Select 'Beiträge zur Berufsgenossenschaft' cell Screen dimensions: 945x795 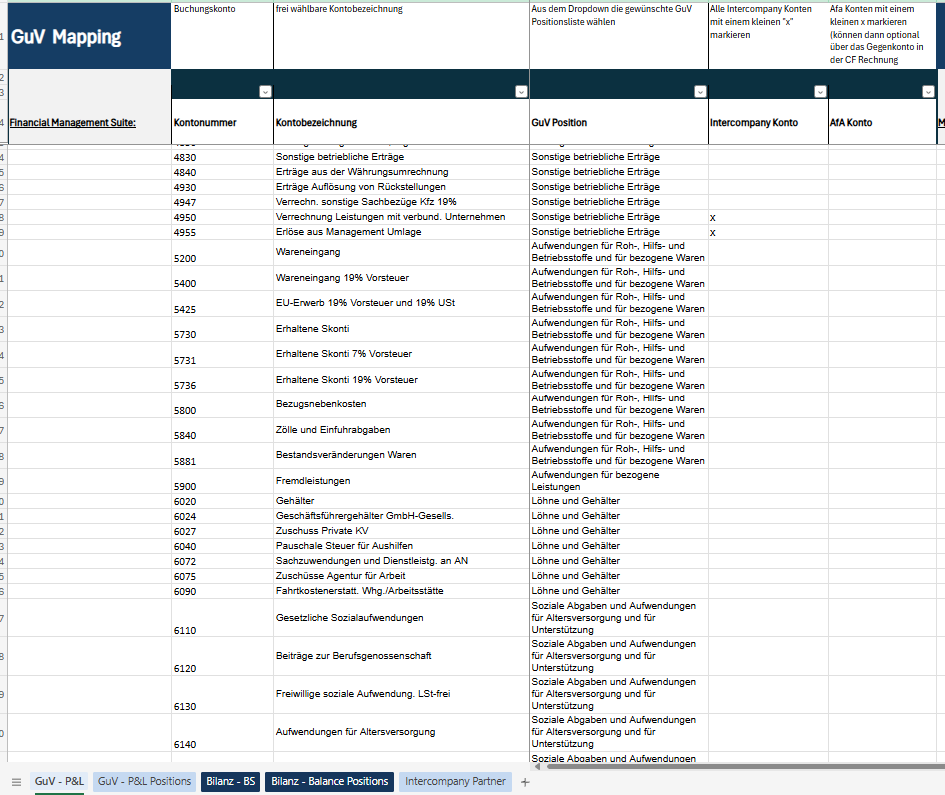point(401,656)
